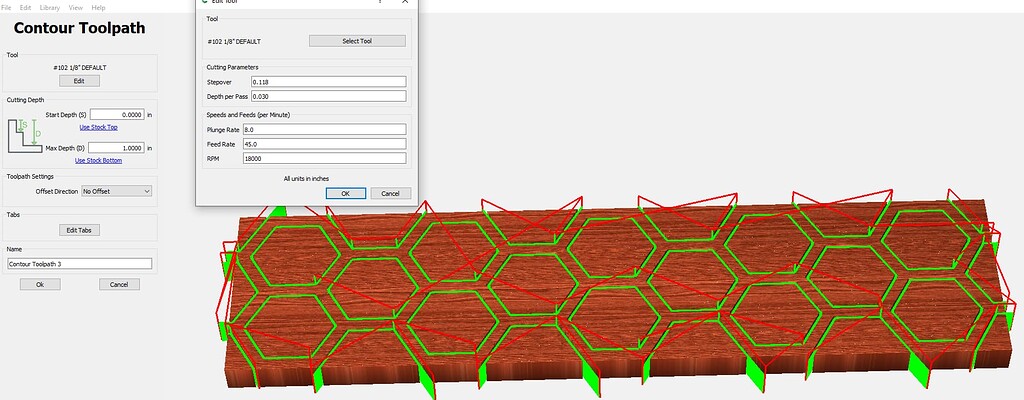Open the Library menu

50,8
